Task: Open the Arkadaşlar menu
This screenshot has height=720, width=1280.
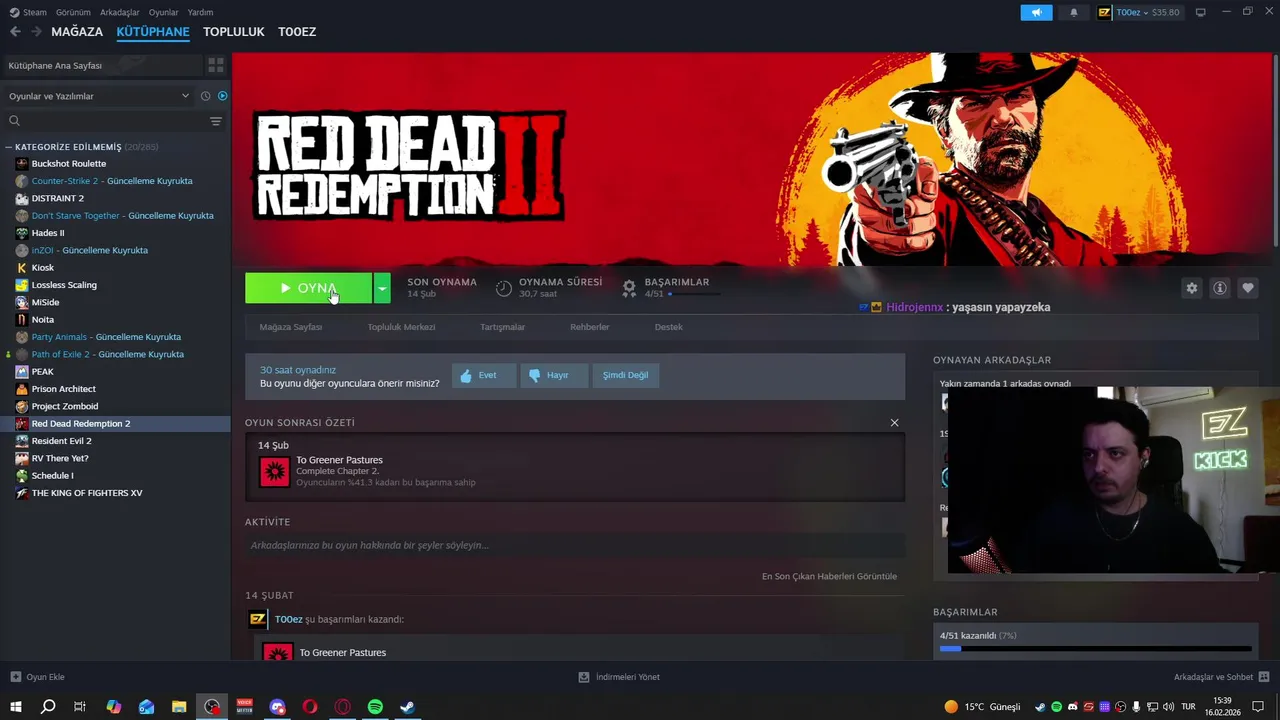Action: 120,12
